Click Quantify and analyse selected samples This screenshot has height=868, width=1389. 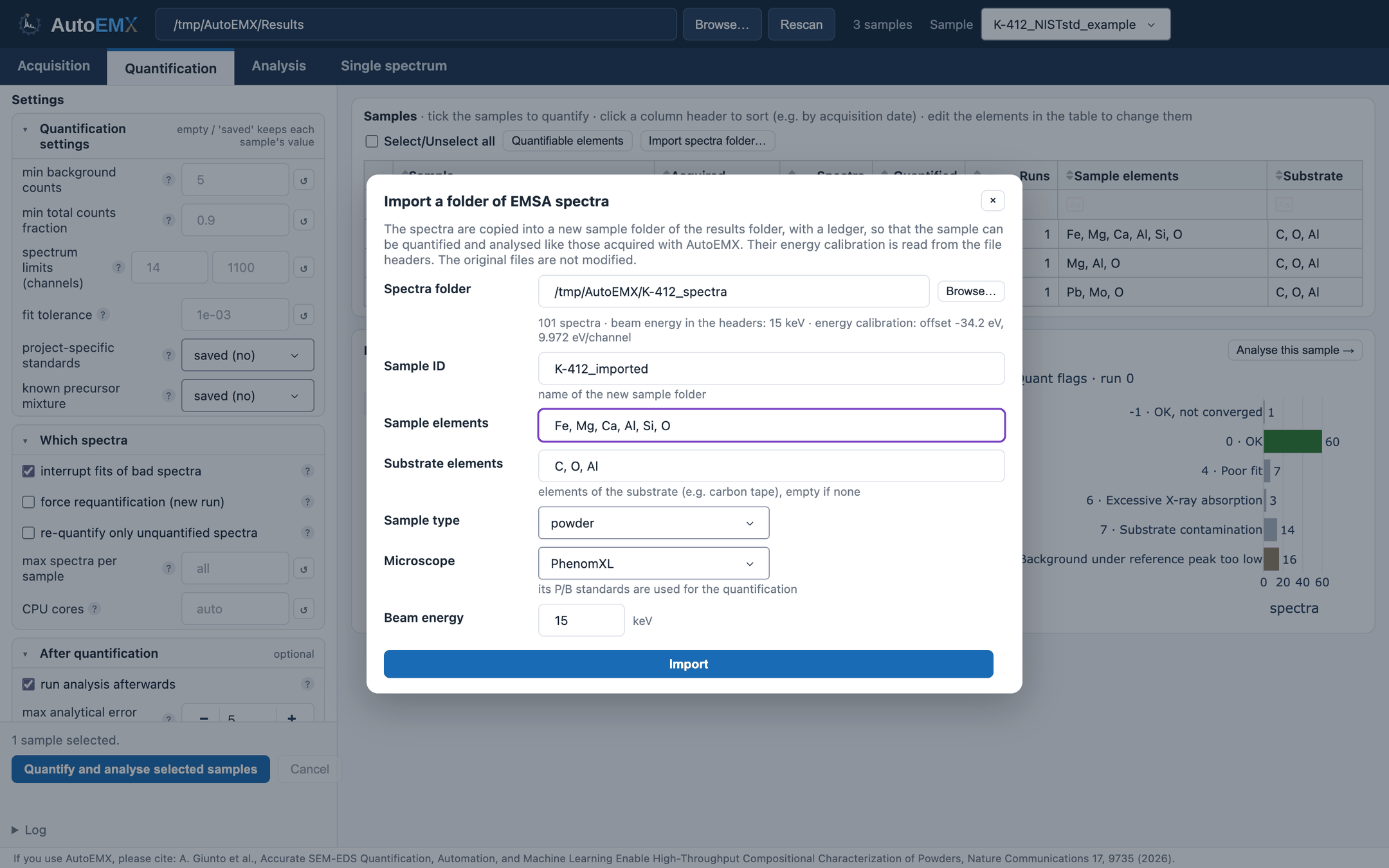click(141, 769)
